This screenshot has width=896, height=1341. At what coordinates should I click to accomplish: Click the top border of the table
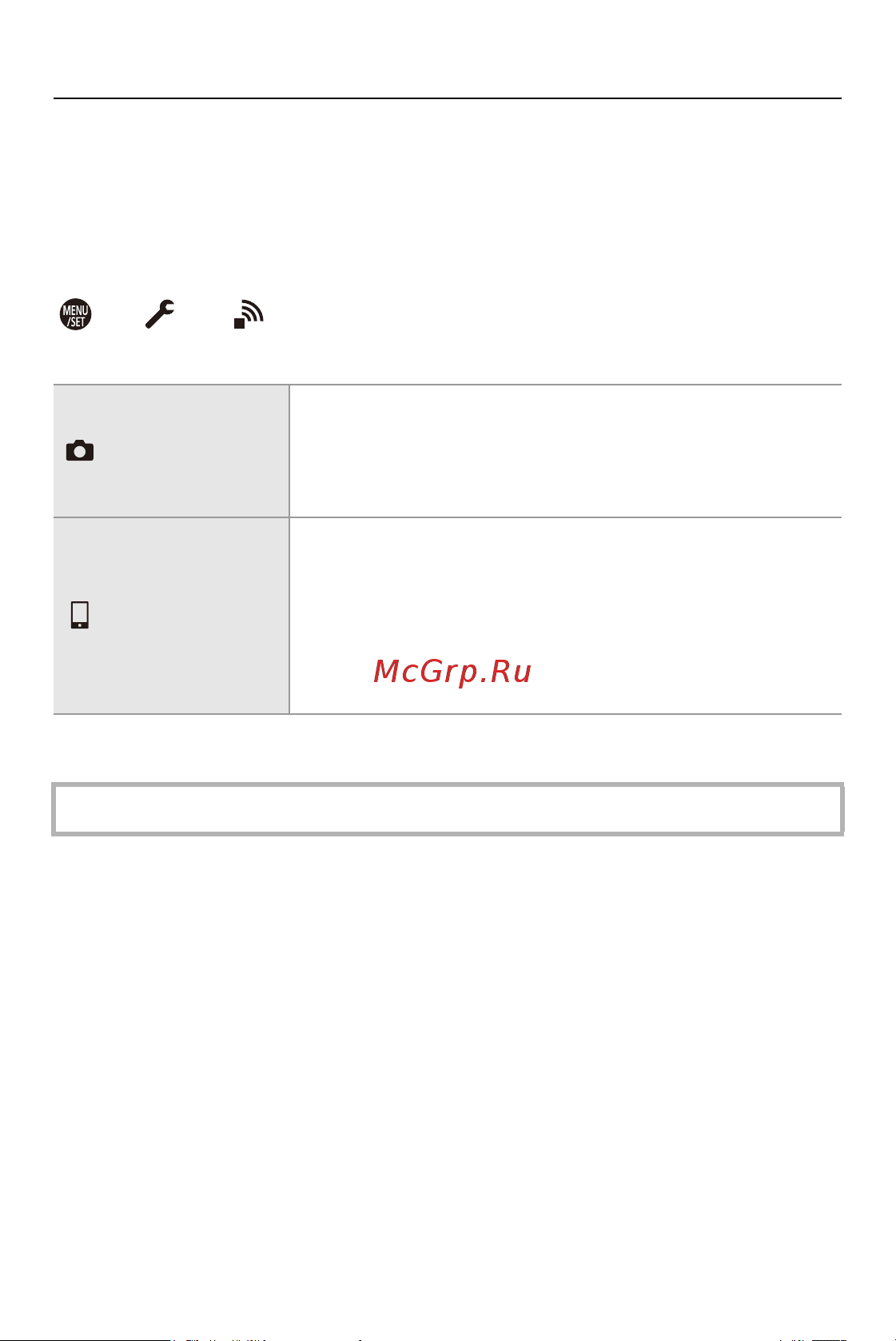448,385
